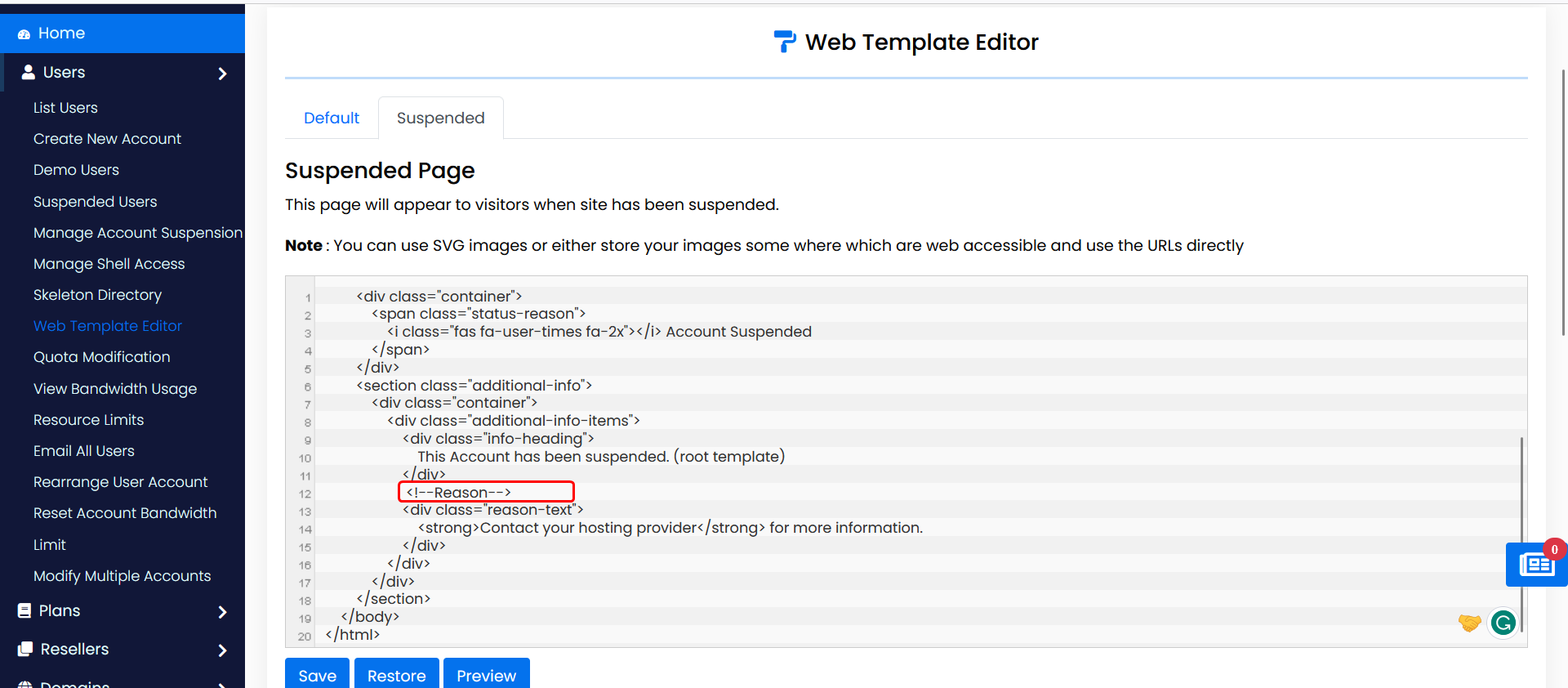Select the Suspended tab
Image resolution: width=1568 pixels, height=688 pixels.
click(440, 118)
